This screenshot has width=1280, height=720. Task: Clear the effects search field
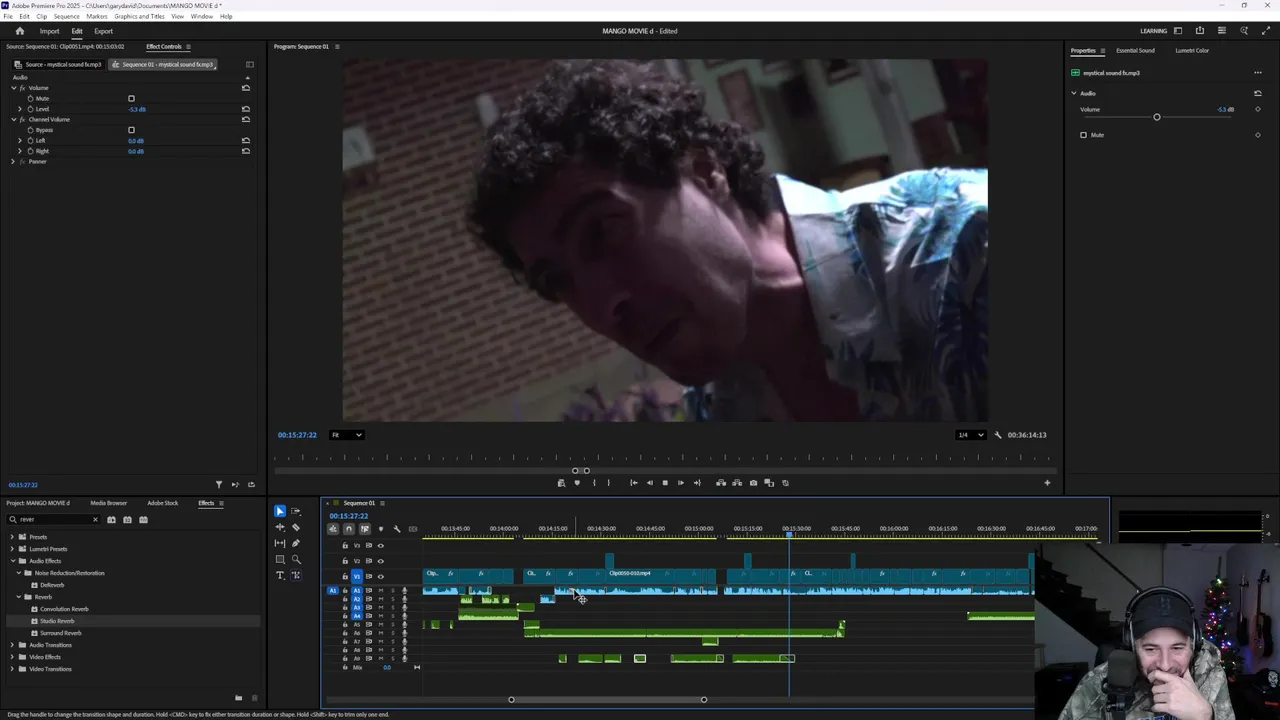click(95, 520)
